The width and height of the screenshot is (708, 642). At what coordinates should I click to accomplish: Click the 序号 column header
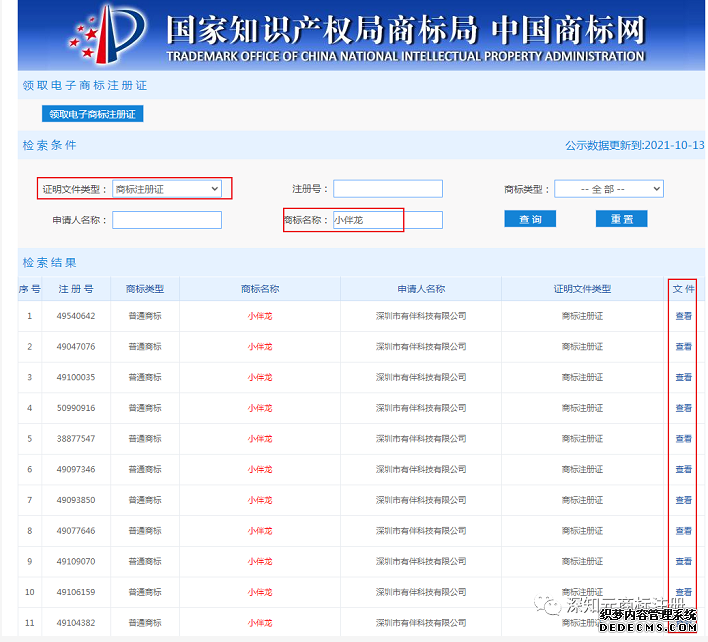point(30,289)
